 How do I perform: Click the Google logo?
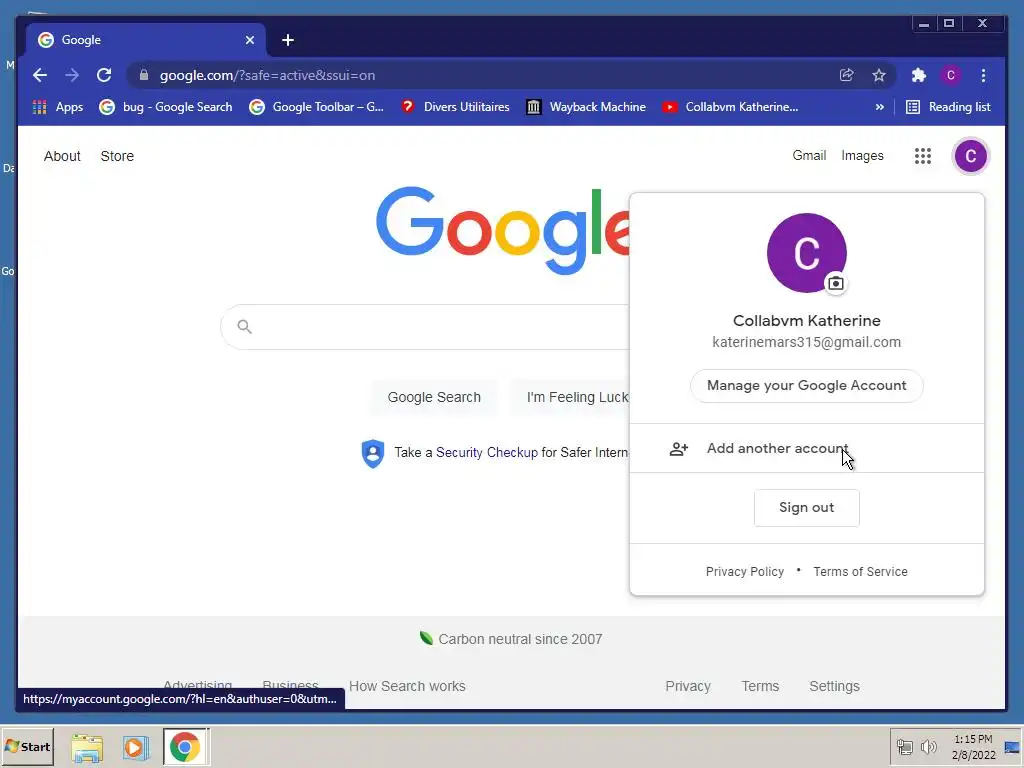(503, 230)
